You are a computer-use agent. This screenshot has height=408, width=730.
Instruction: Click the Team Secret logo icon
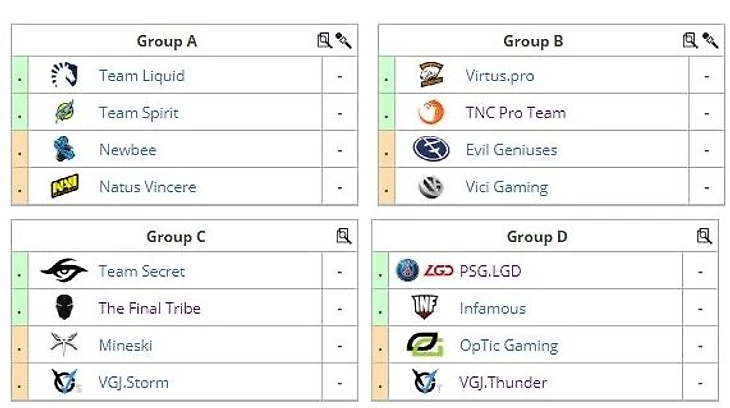64,271
